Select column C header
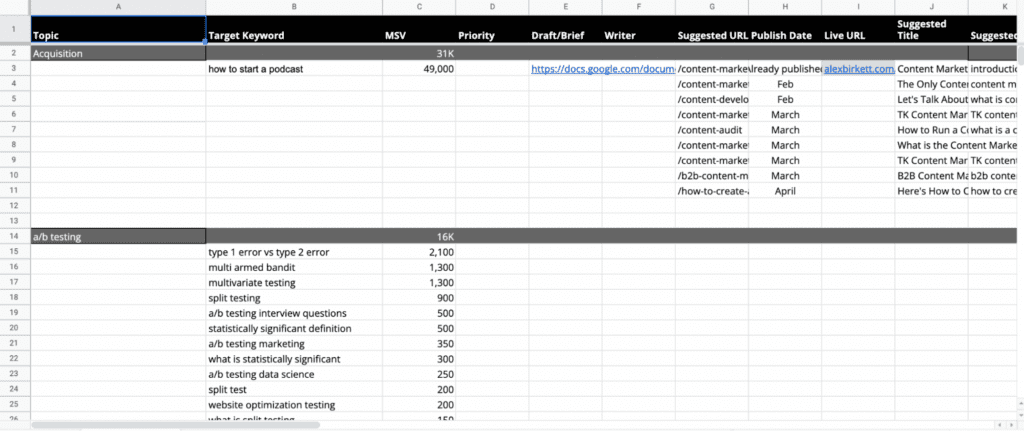This screenshot has width=1024, height=431. click(419, 7)
